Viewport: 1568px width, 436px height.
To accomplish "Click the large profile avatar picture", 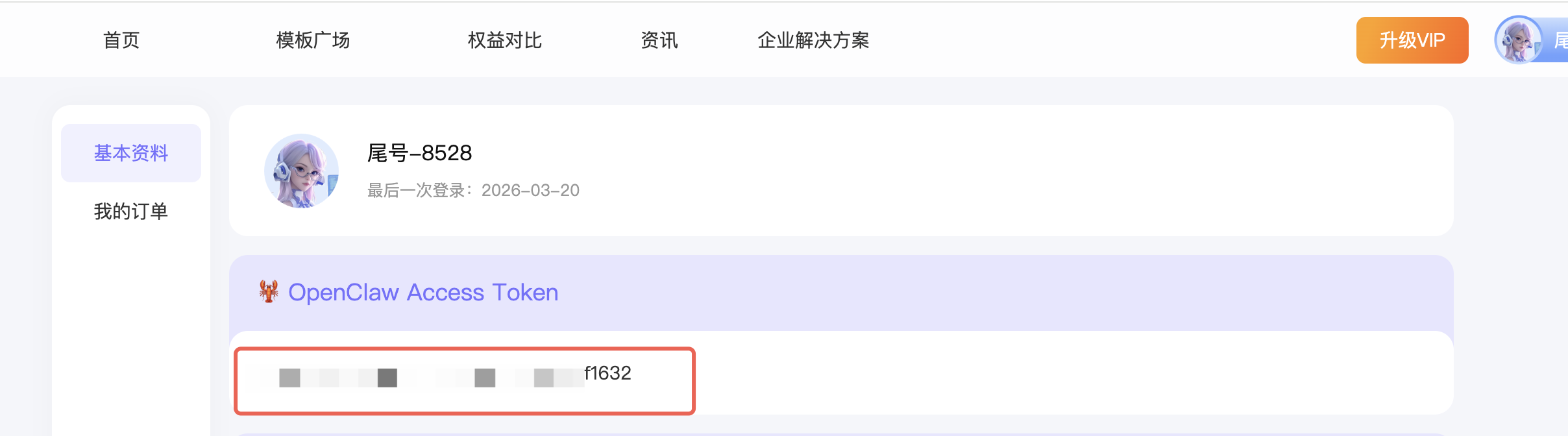I will pyautogui.click(x=301, y=171).
